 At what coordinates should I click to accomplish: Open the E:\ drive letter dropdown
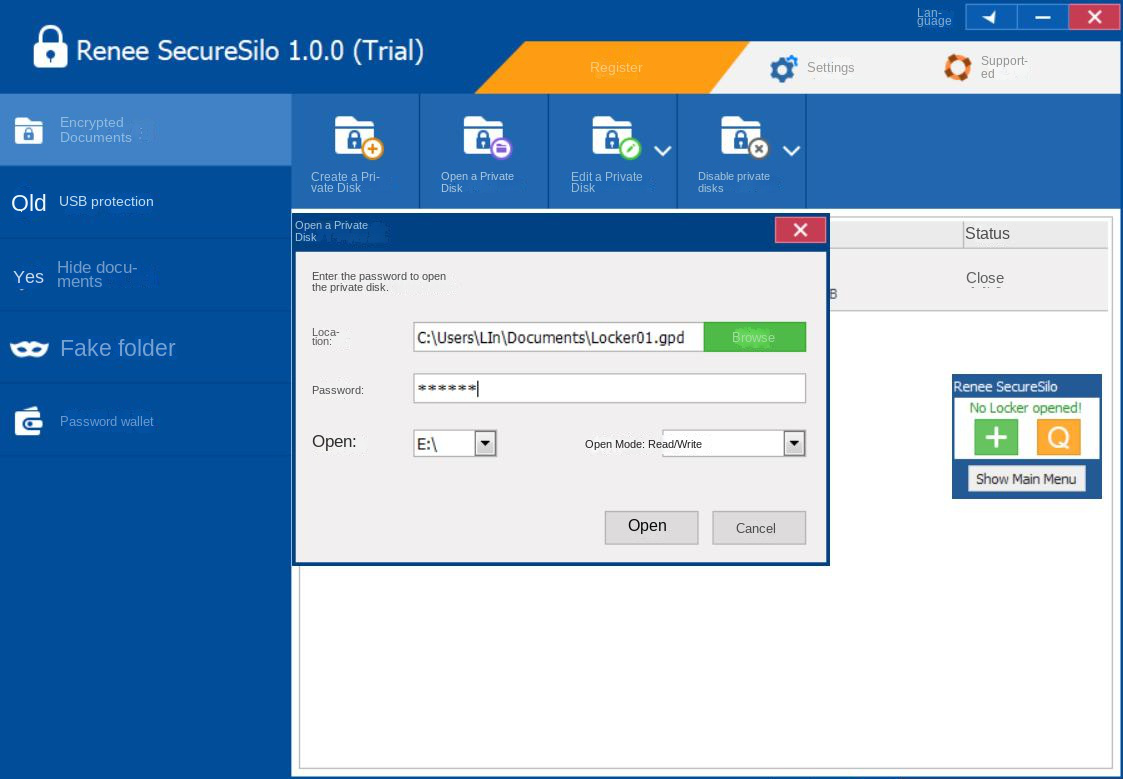[485, 443]
